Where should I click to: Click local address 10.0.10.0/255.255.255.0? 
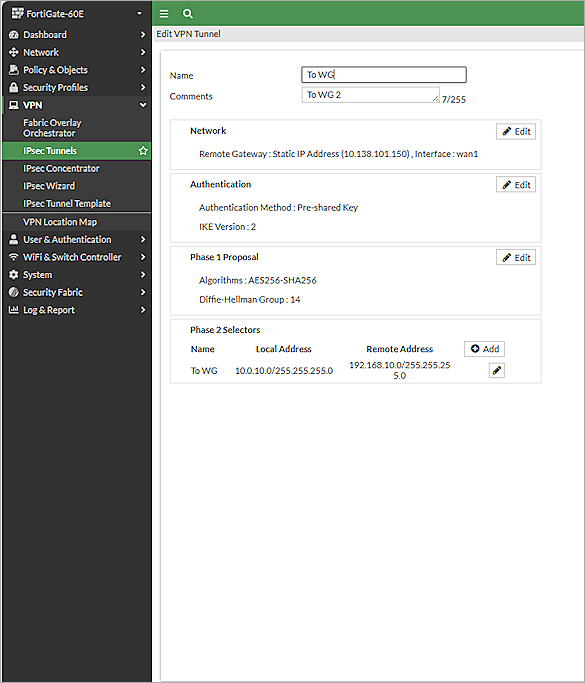(x=284, y=371)
